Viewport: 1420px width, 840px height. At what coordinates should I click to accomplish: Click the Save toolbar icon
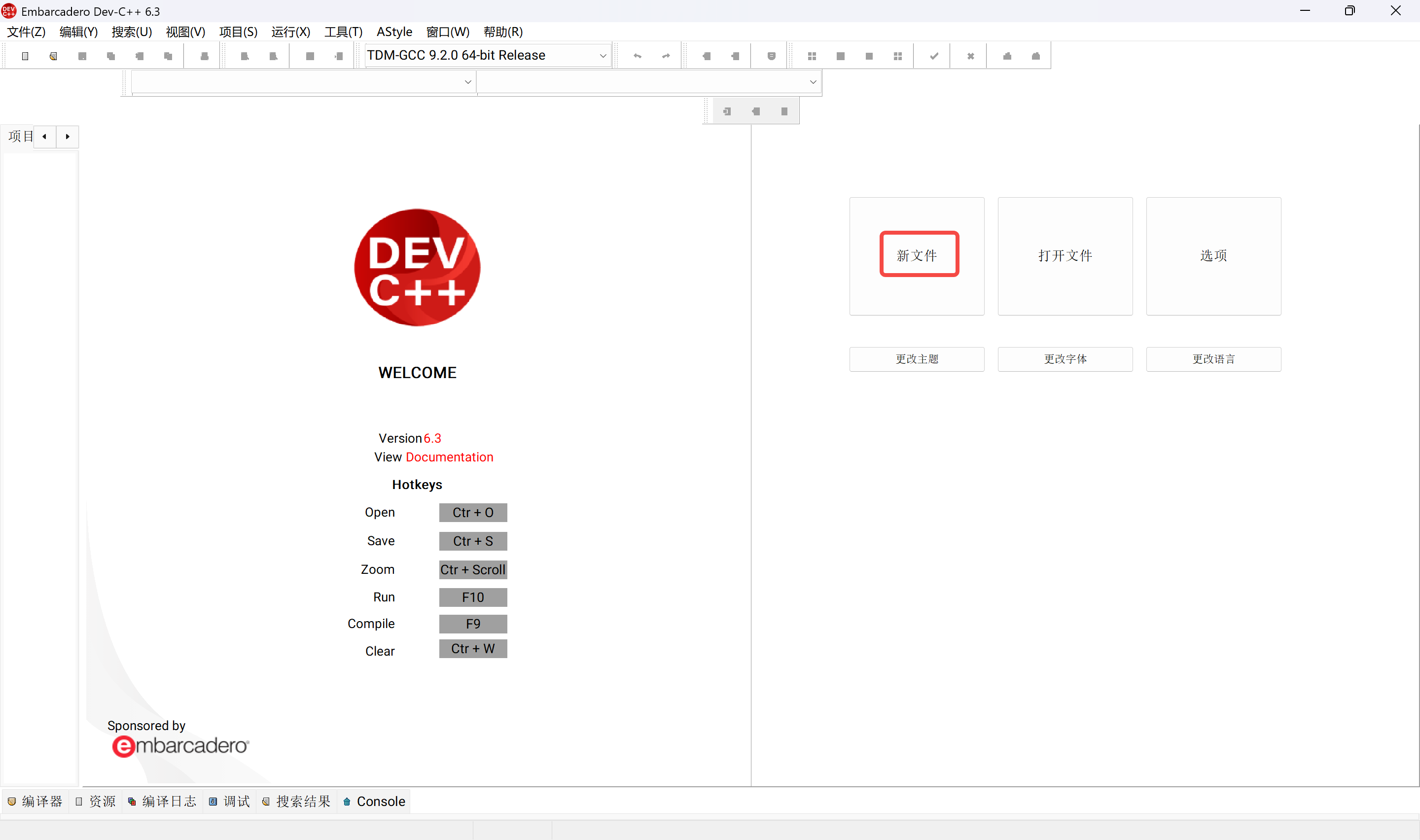point(82,55)
